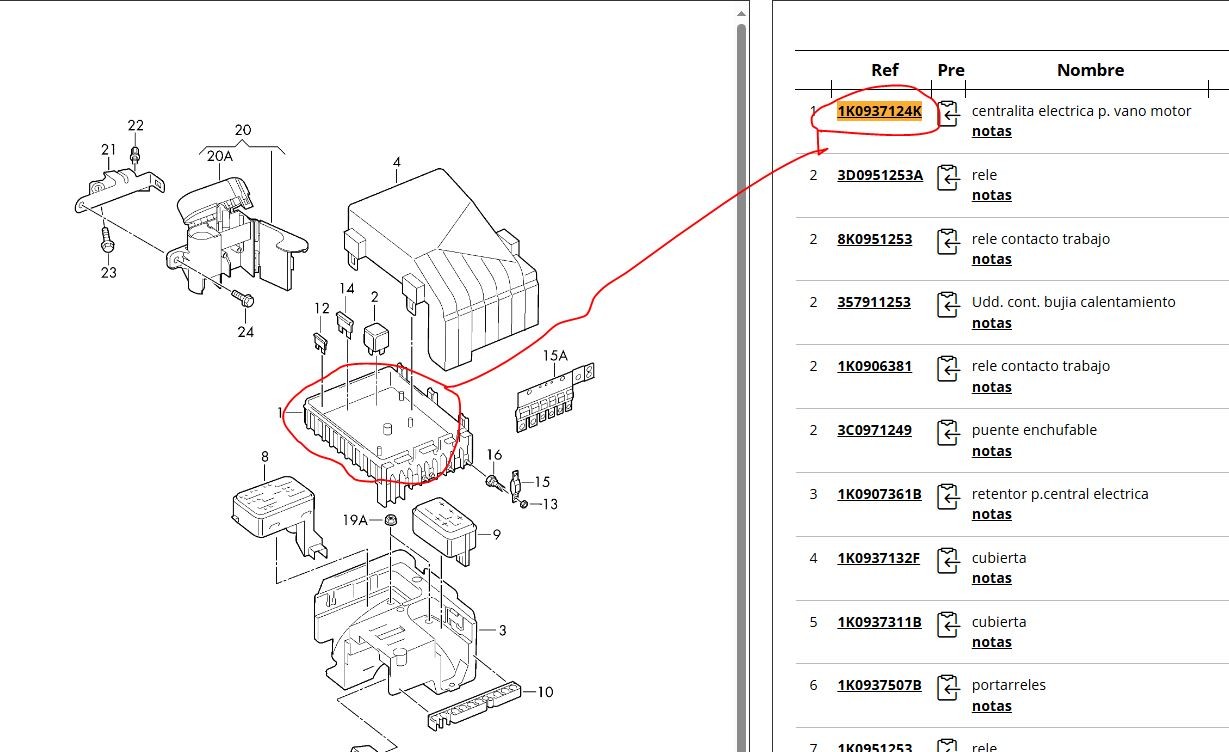Click callout 15A in the parts diagram
The width and height of the screenshot is (1229, 752).
click(555, 355)
